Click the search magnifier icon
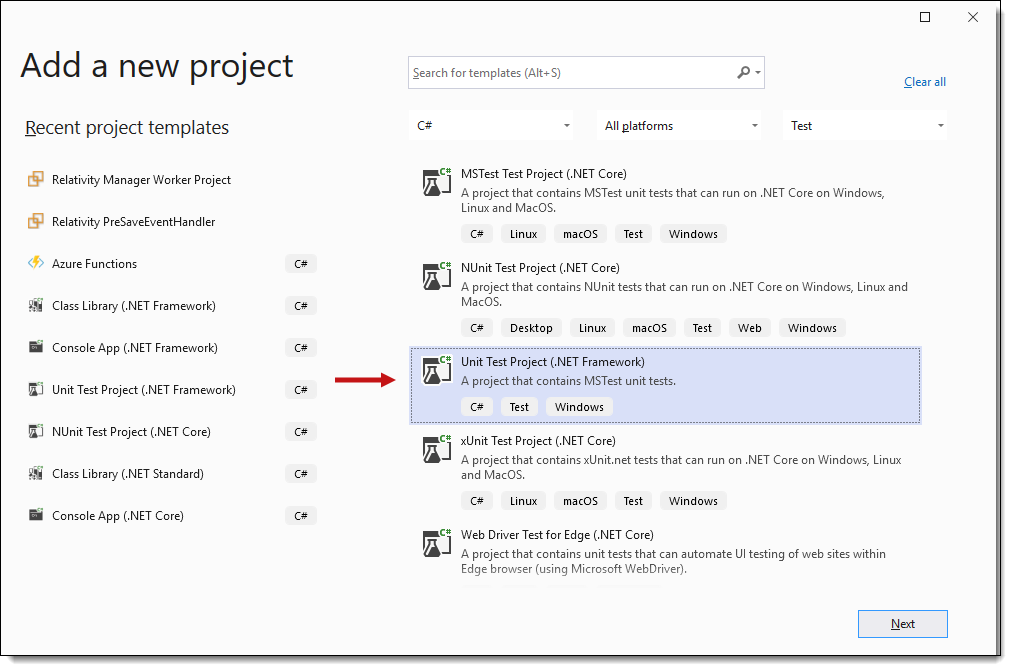Screen dimensions: 1016x671 [743, 73]
